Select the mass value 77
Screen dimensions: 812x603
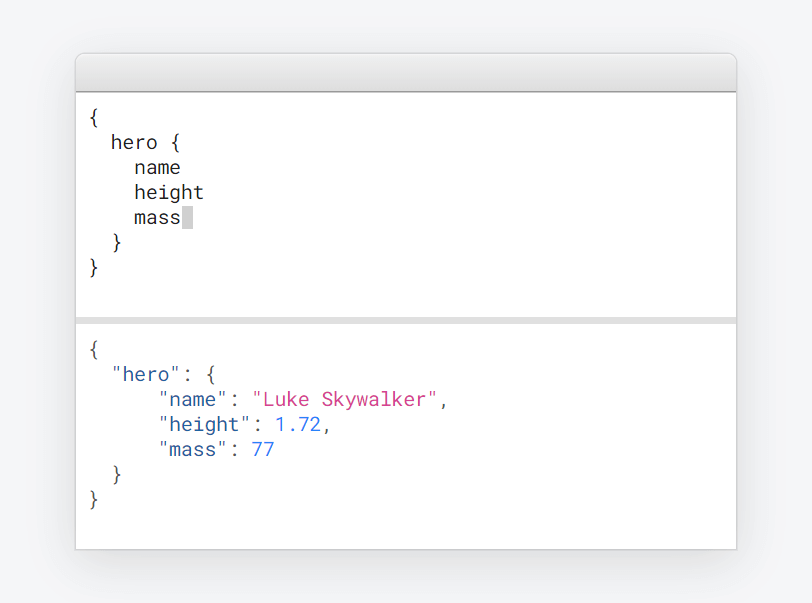263,449
